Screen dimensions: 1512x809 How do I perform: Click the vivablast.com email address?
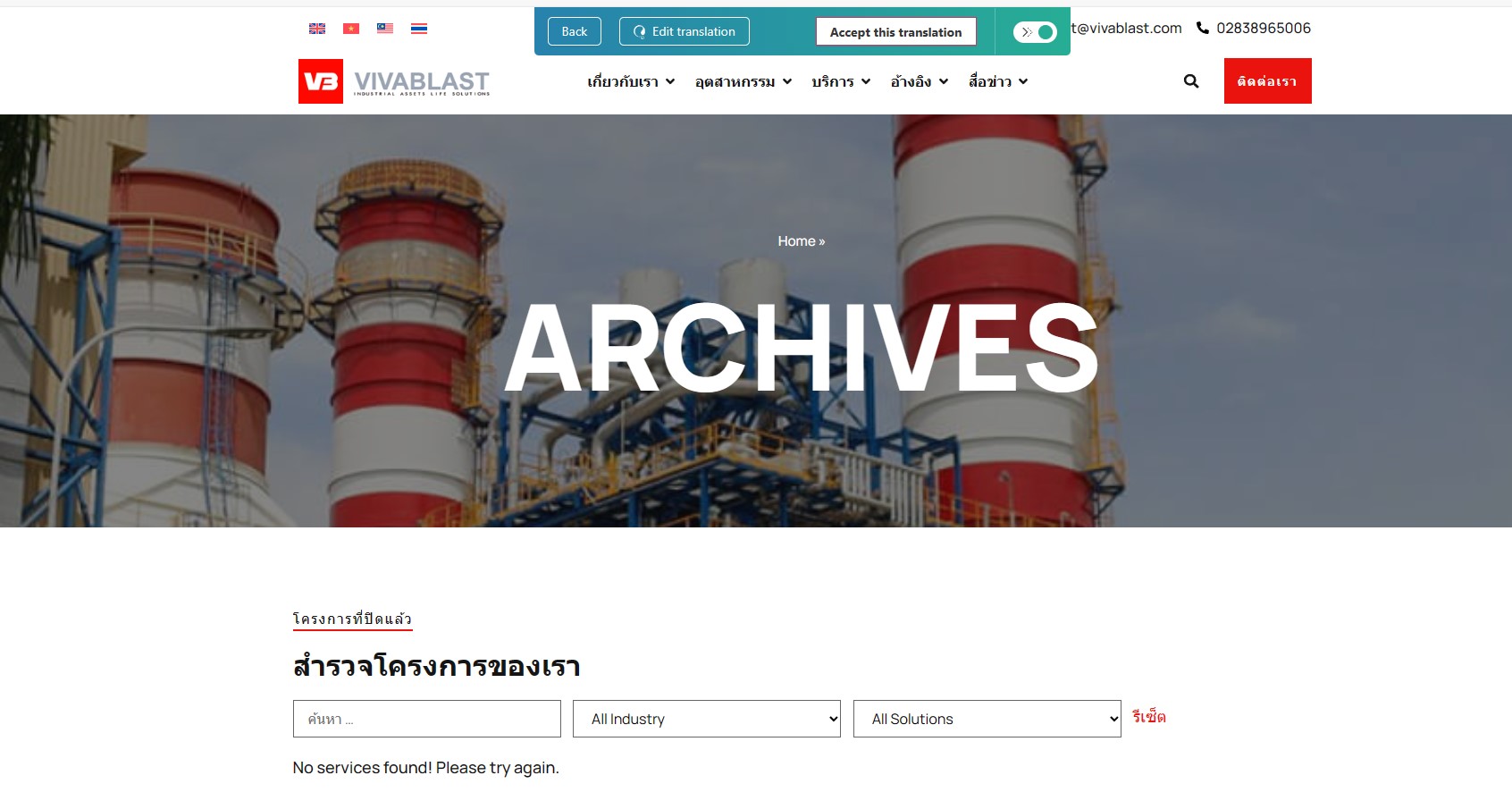[x=1126, y=28]
